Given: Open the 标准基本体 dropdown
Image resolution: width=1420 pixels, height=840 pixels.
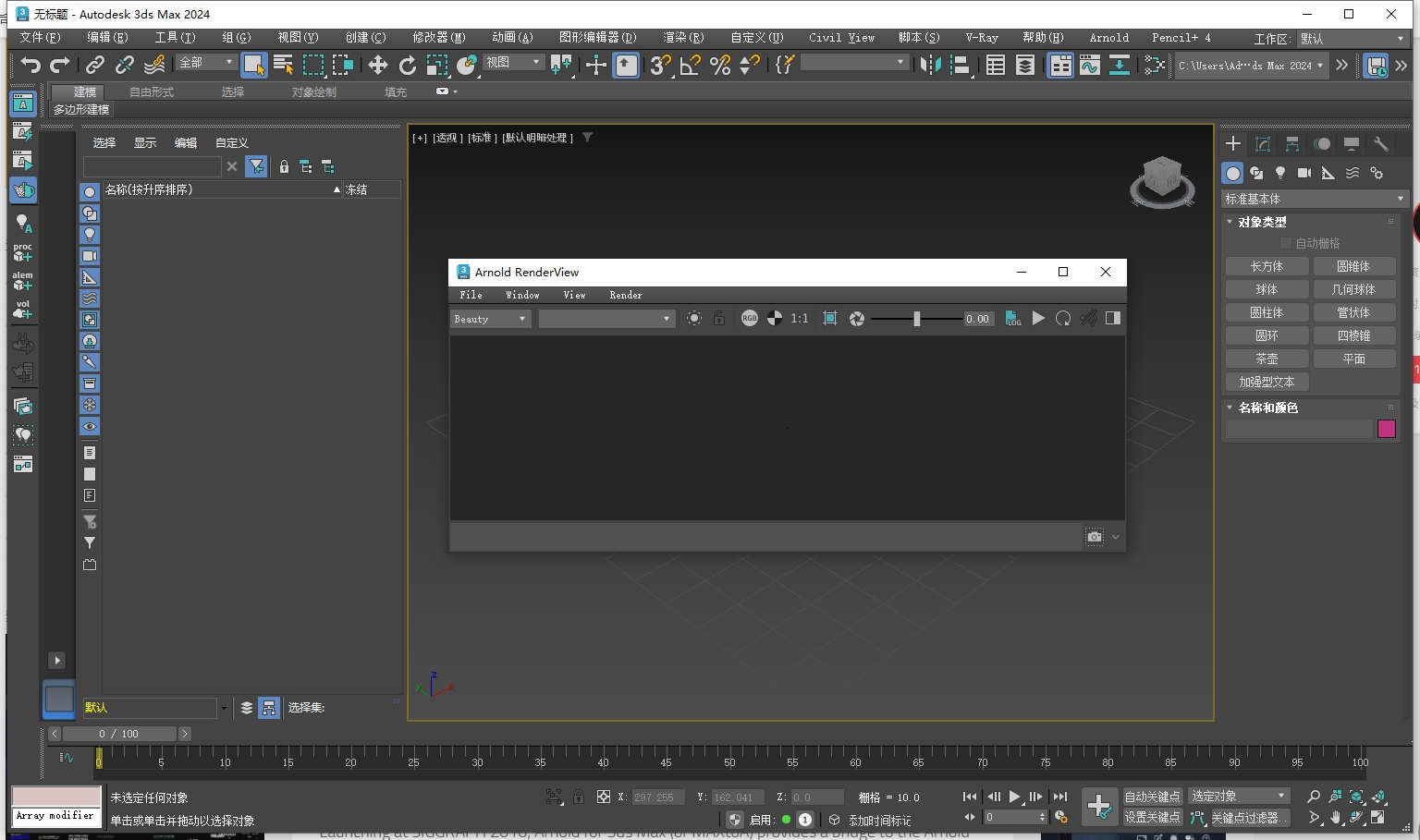Looking at the screenshot, I should (1315, 199).
